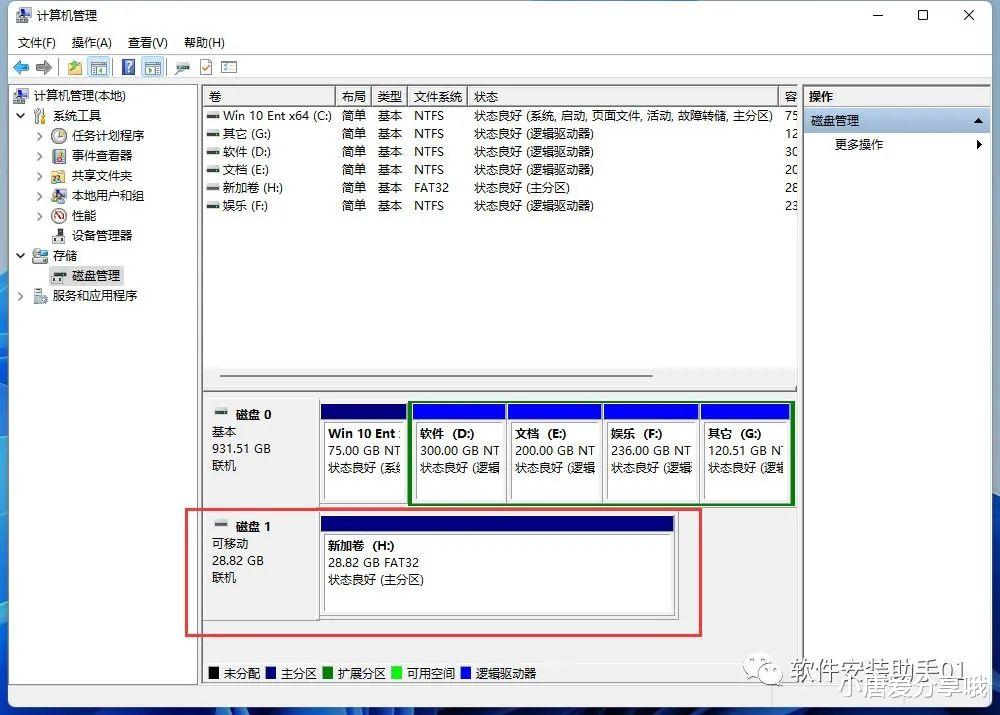Click the 存储 storage icon
The height and width of the screenshot is (715, 1000).
40,256
